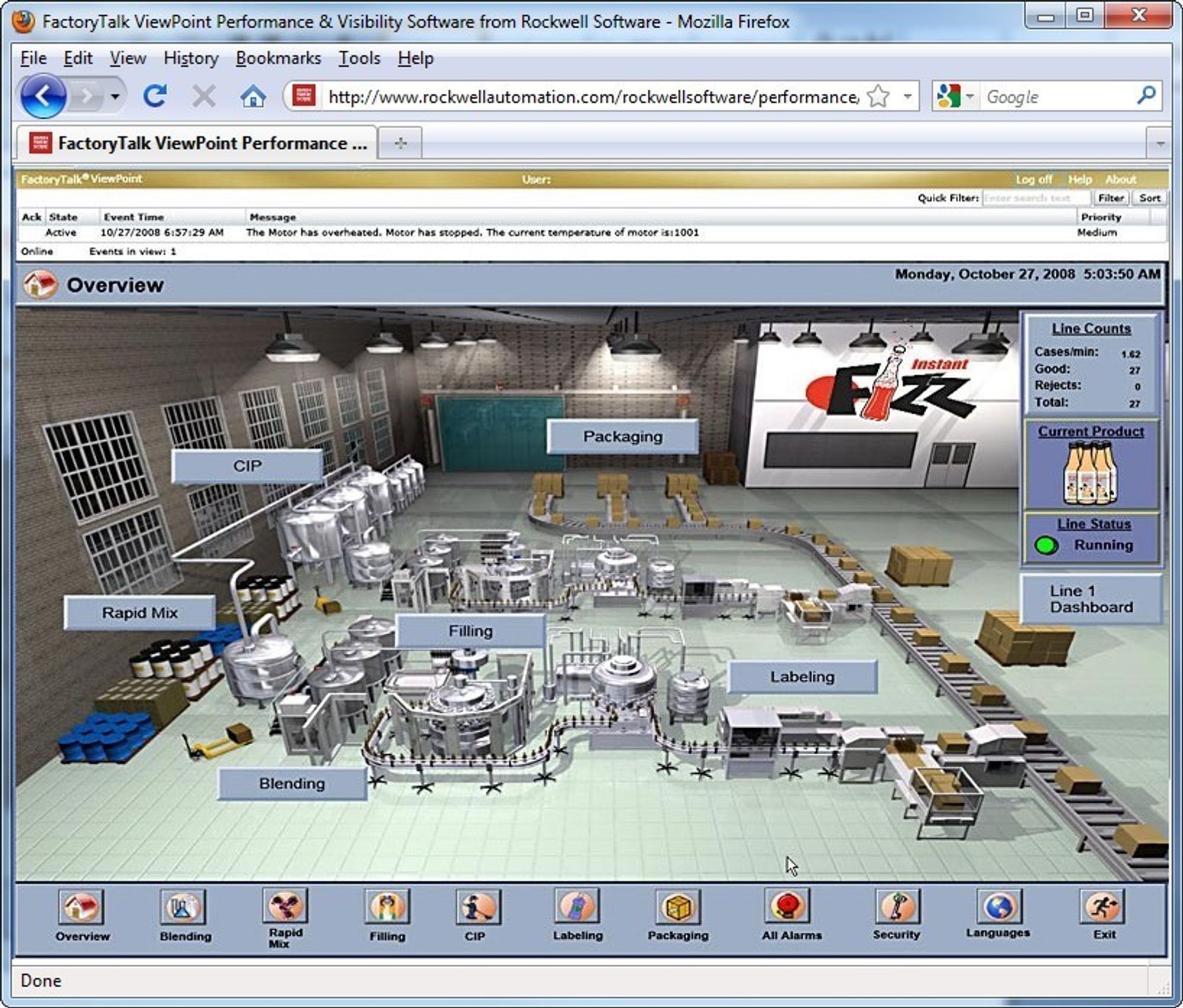Screen dimensions: 1183x1008
Task: Open the CIP navigation icon
Action: (x=479, y=906)
